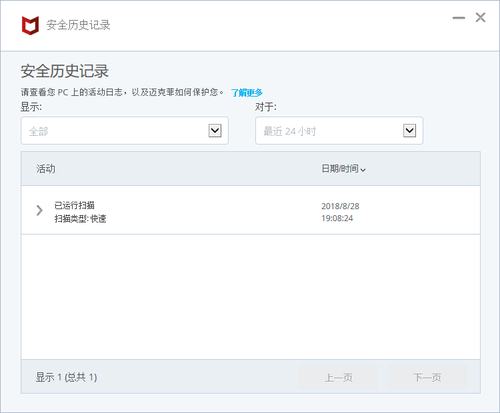Sort by the 日期/时间 column header
The width and height of the screenshot is (500, 413).
coord(343,169)
